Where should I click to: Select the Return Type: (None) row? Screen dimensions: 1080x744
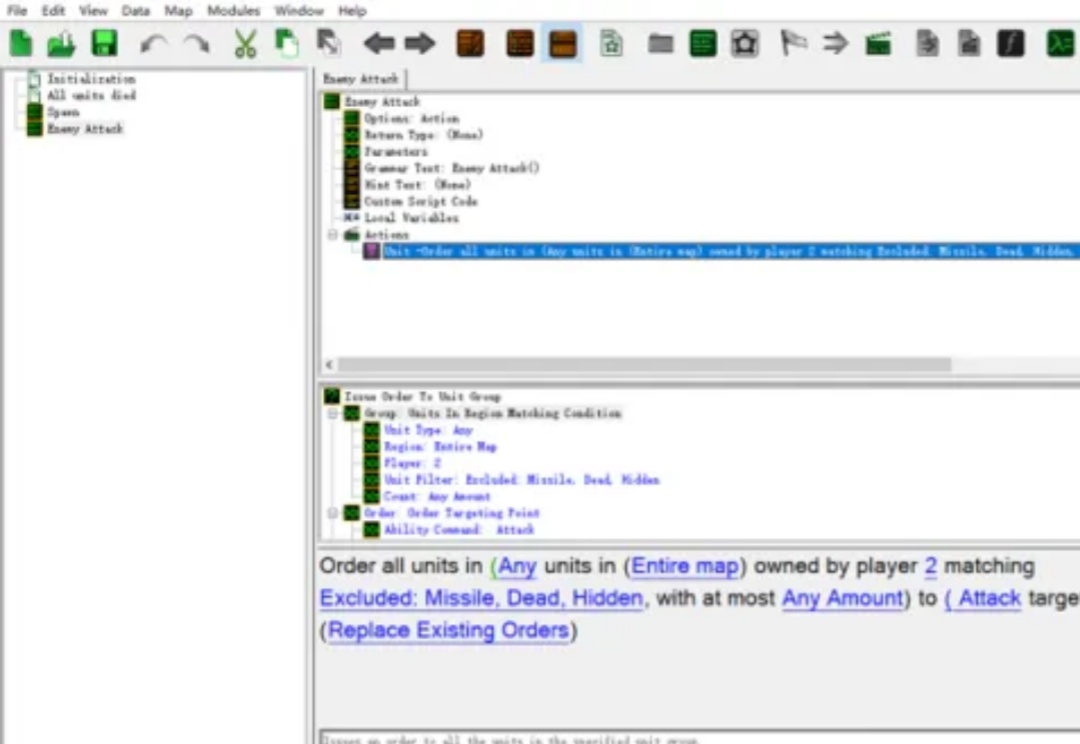(424, 135)
